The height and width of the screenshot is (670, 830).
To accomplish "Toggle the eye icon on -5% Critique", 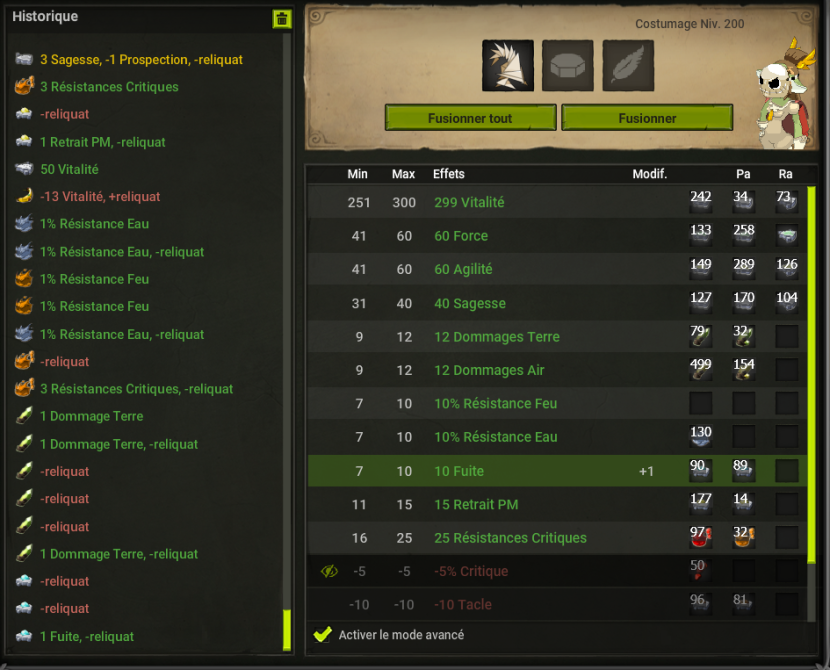I will coord(329,572).
